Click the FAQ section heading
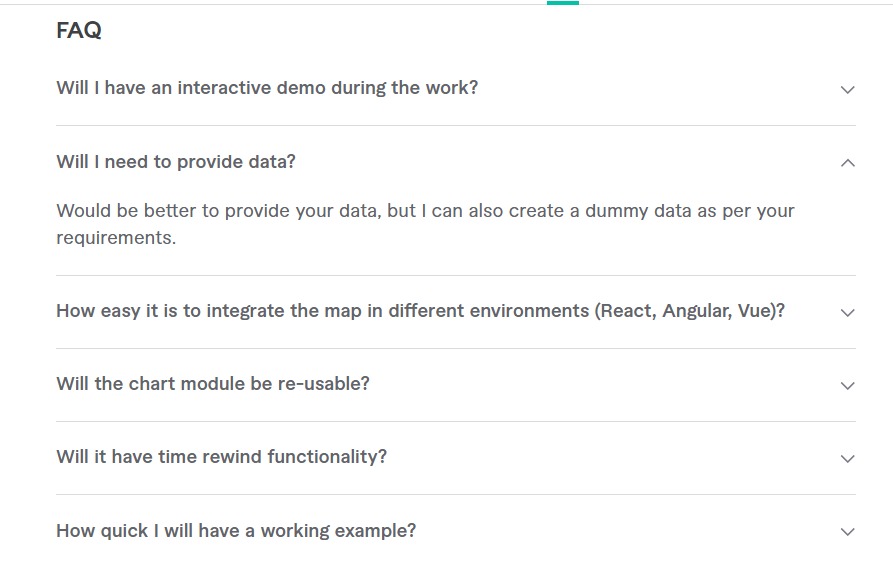 pyautogui.click(x=79, y=31)
